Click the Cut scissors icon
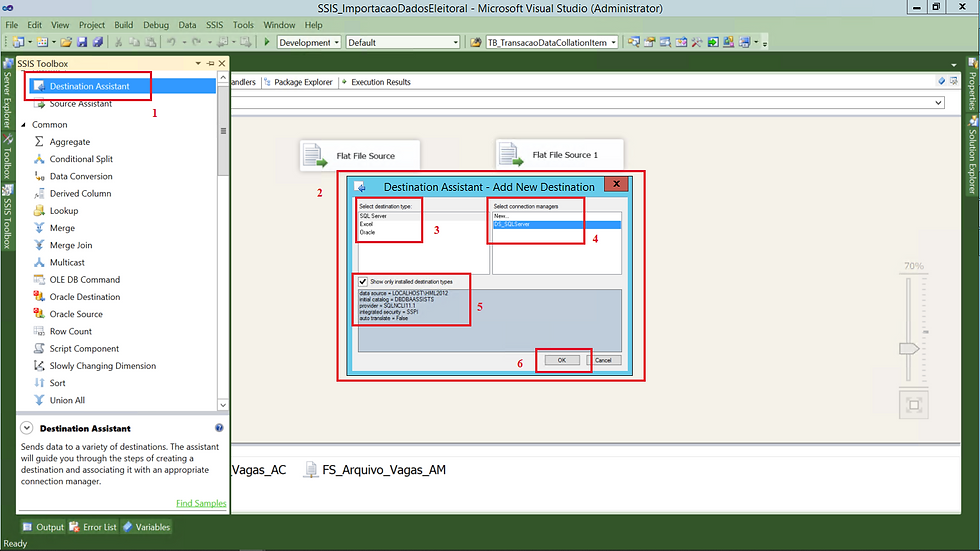Image resolution: width=980 pixels, height=551 pixels. coord(118,42)
